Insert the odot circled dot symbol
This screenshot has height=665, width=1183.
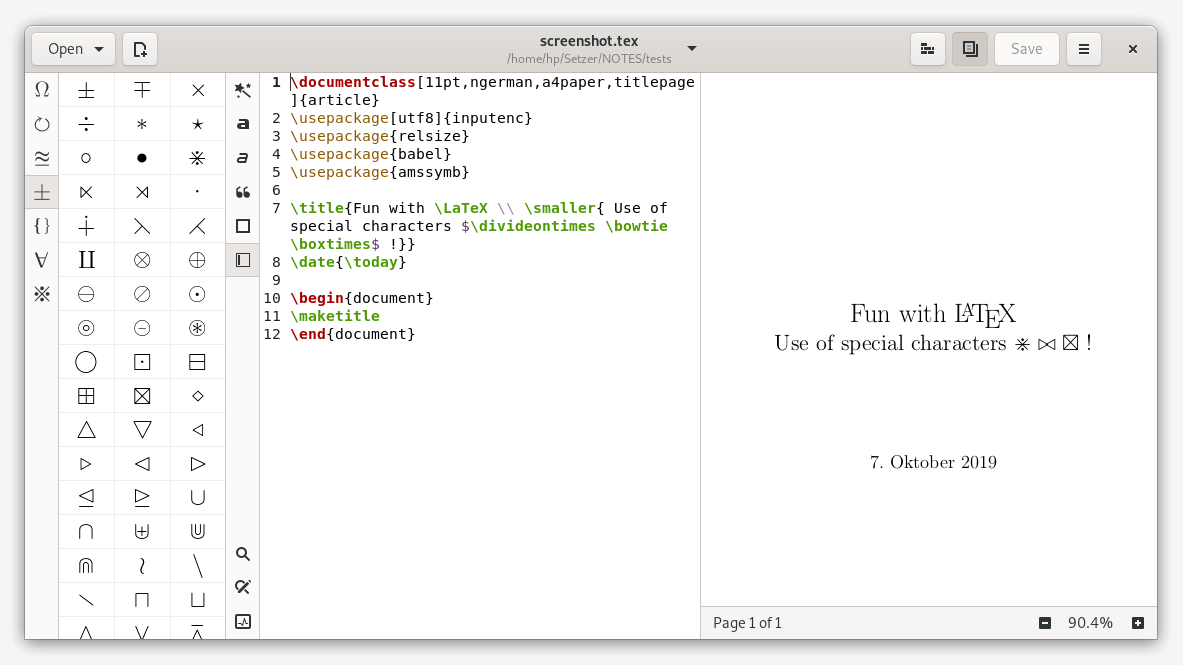(198, 294)
